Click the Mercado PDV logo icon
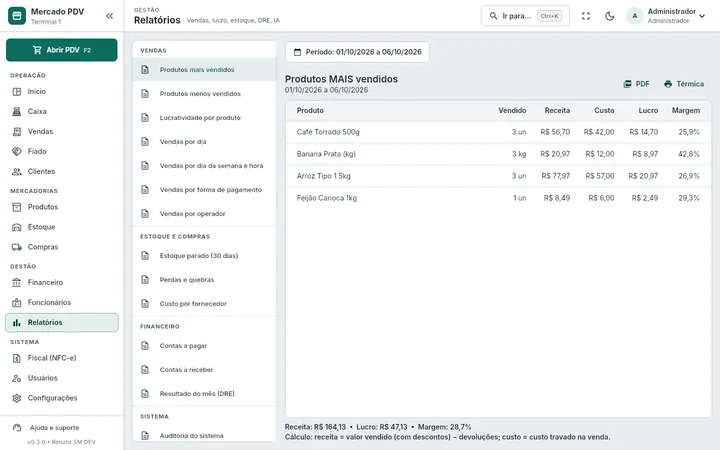Viewport: 720px width, 450px height. click(17, 16)
